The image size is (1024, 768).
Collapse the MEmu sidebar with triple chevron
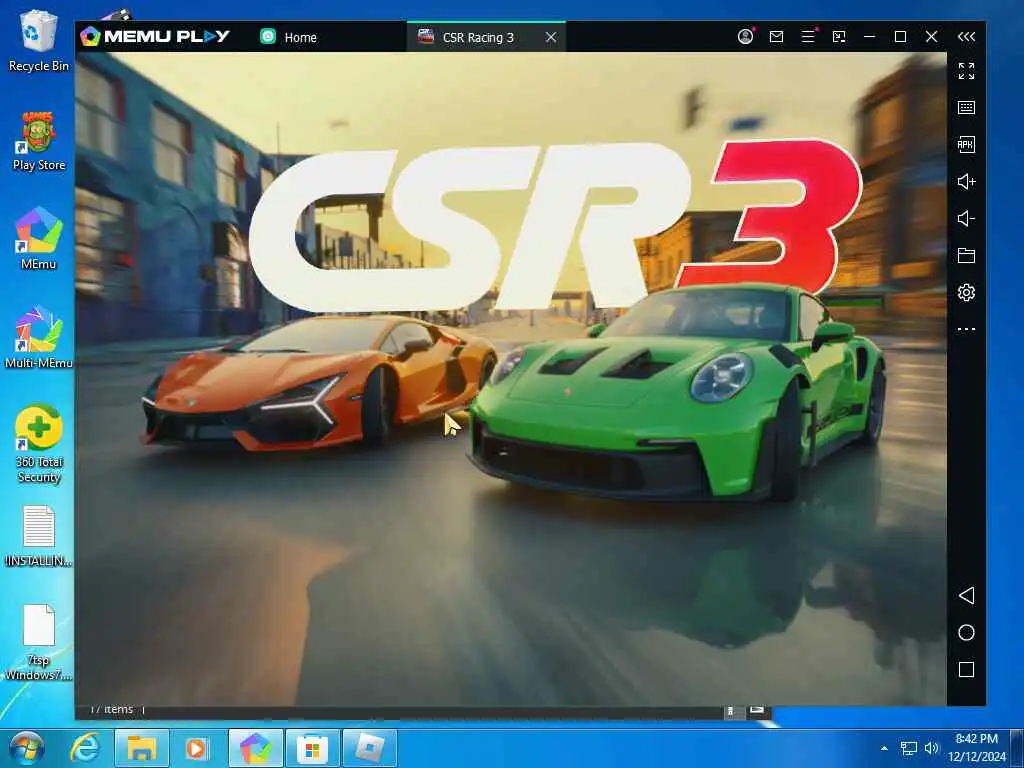967,37
